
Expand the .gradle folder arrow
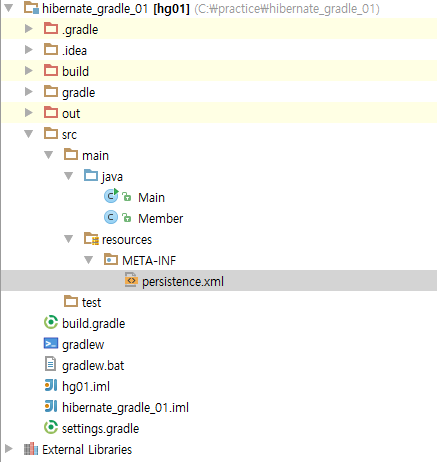pyautogui.click(x=29, y=29)
